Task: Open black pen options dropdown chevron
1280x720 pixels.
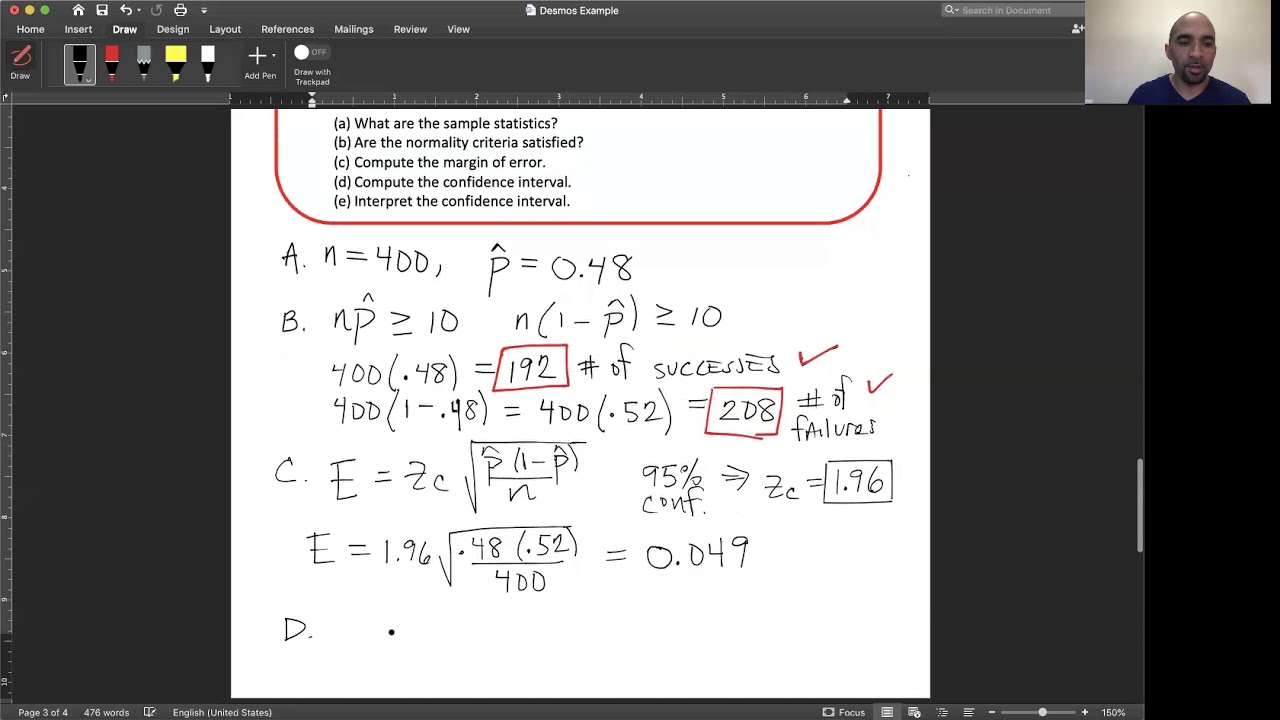Action: [x=88, y=80]
